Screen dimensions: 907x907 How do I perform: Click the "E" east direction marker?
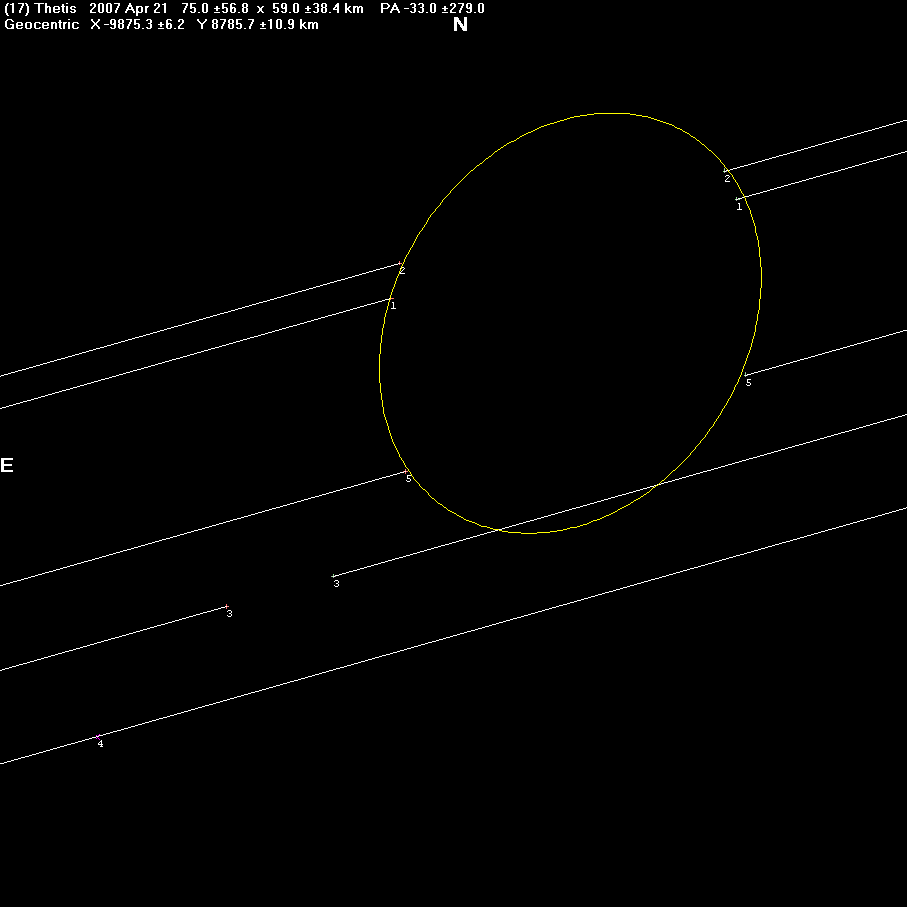tap(7, 465)
